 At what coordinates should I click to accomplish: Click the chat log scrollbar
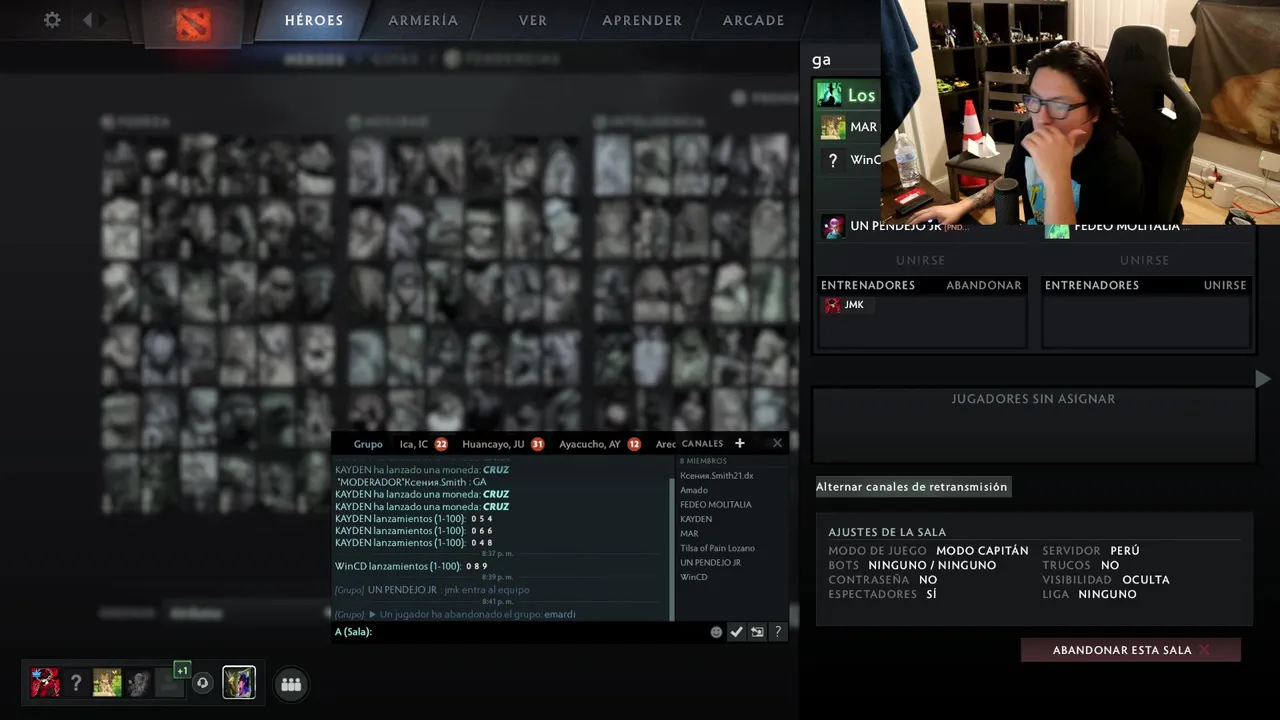672,548
